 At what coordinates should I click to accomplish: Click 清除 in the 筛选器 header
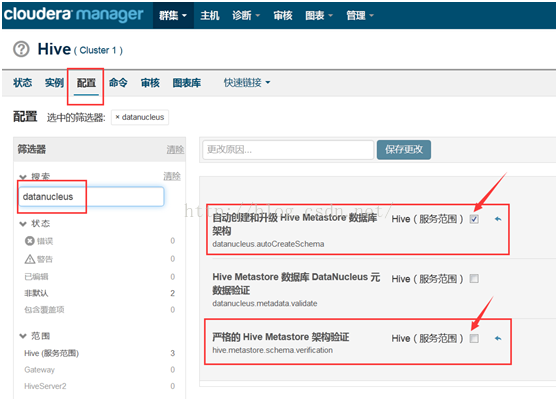coord(175,150)
